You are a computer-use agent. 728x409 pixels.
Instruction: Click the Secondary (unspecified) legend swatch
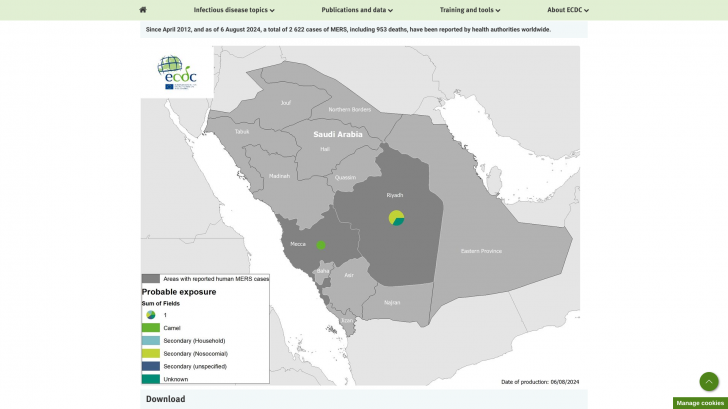(x=151, y=366)
